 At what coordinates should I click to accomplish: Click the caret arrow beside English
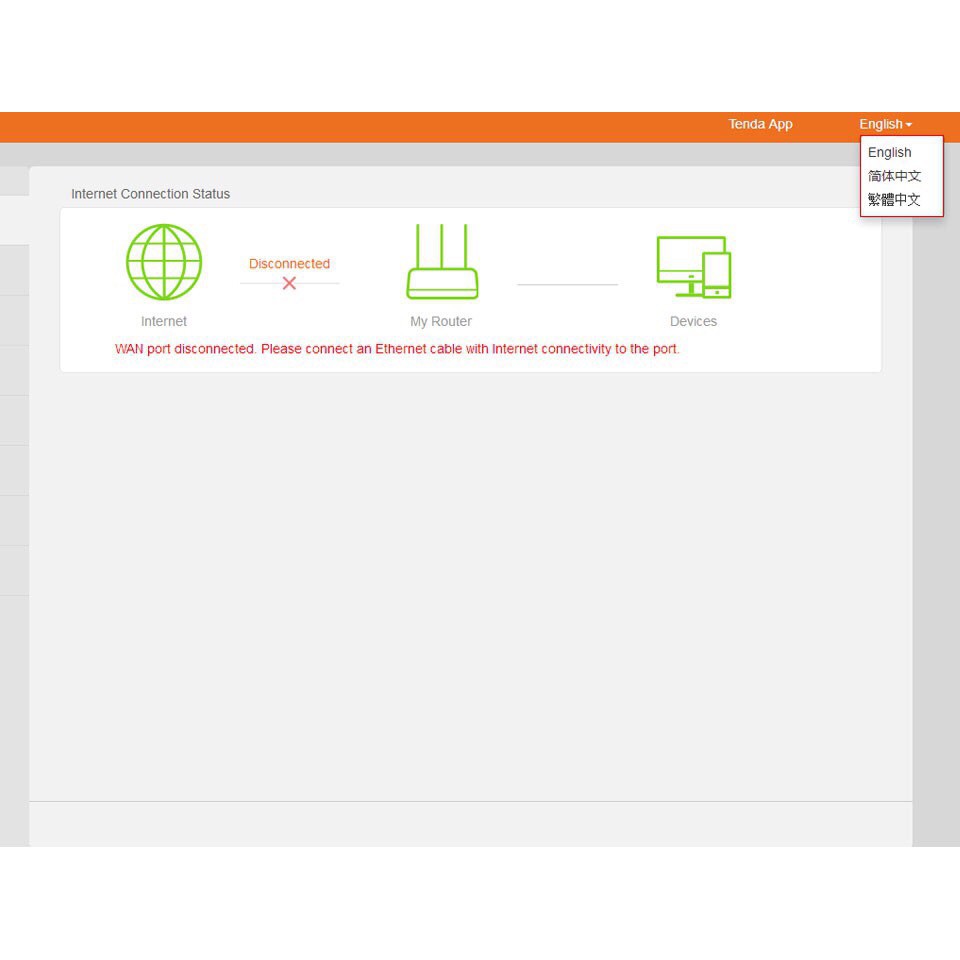coord(909,125)
